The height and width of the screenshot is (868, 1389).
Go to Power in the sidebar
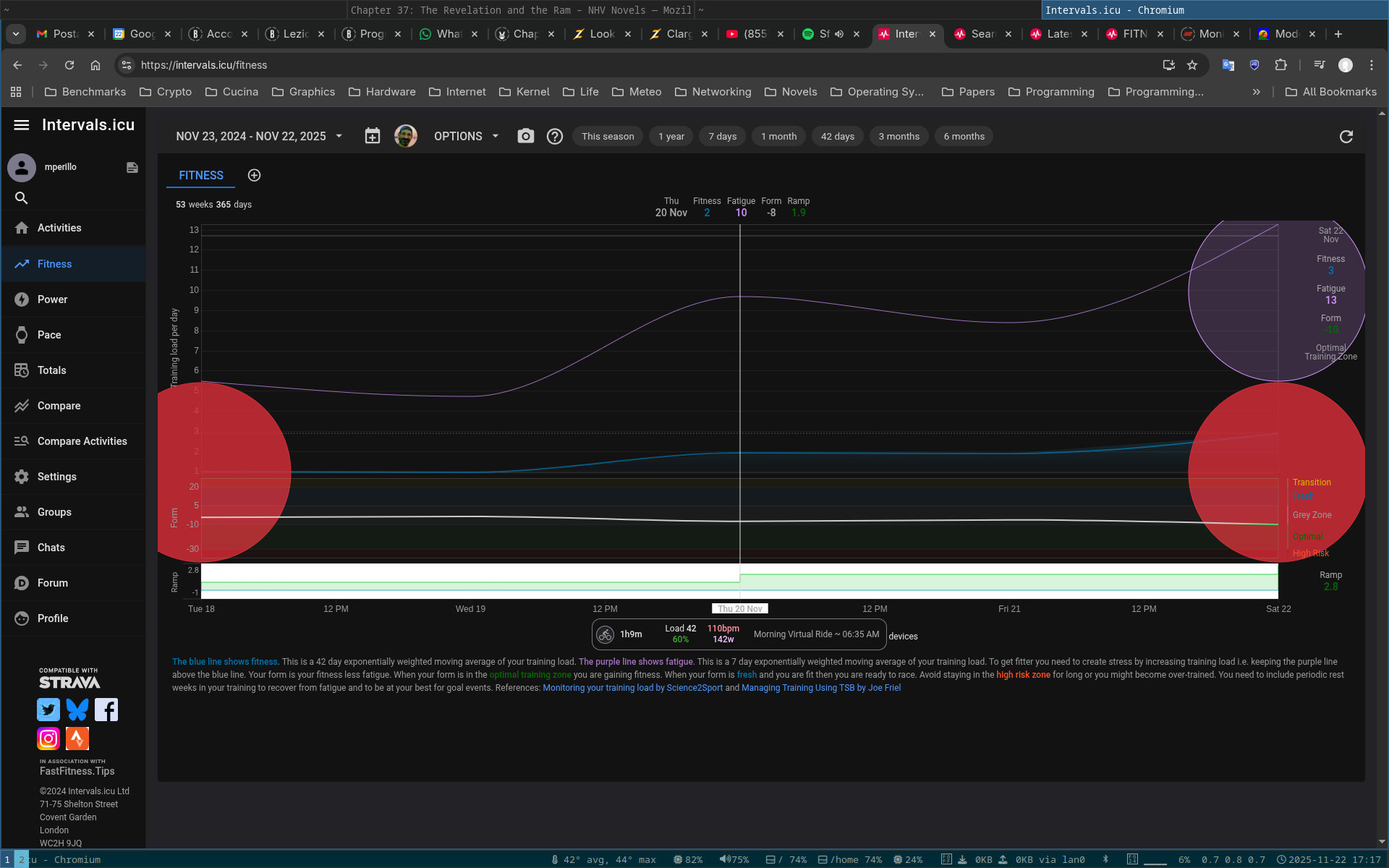click(52, 299)
